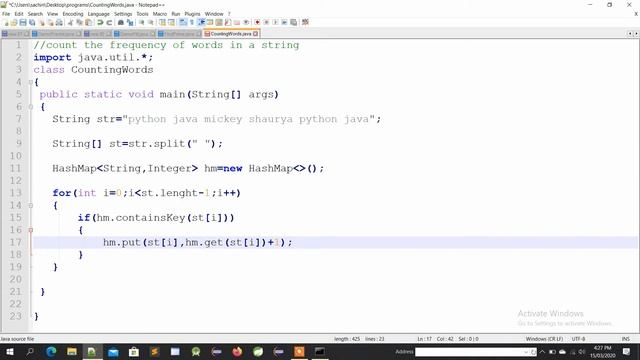This screenshot has height=360, width=640.
Task: Click the Replace toolbar icon
Action: pos(130,22)
